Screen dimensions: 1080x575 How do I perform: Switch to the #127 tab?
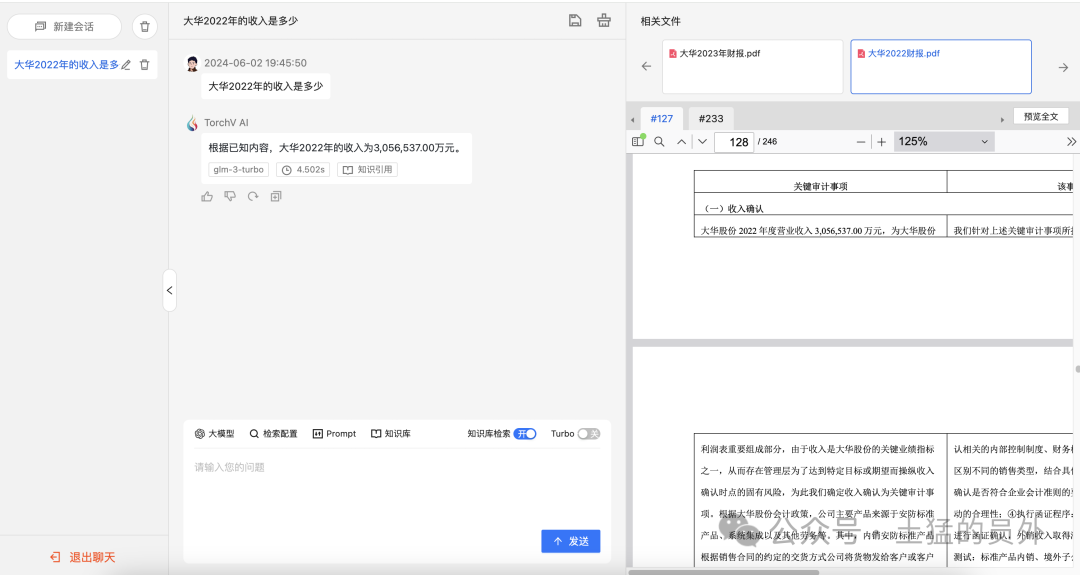[x=661, y=118]
